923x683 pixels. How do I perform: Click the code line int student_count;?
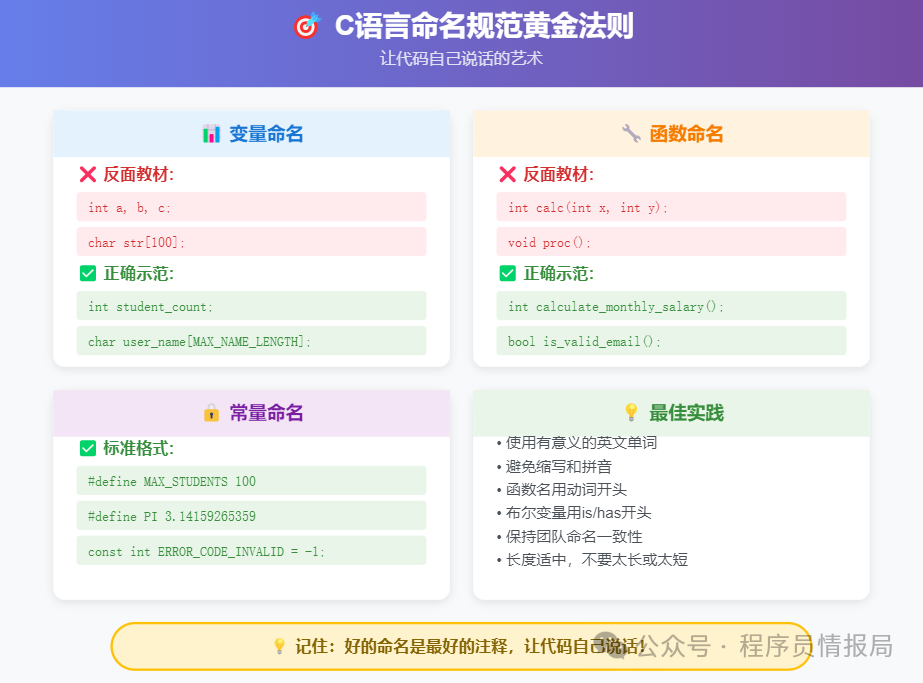(x=251, y=306)
